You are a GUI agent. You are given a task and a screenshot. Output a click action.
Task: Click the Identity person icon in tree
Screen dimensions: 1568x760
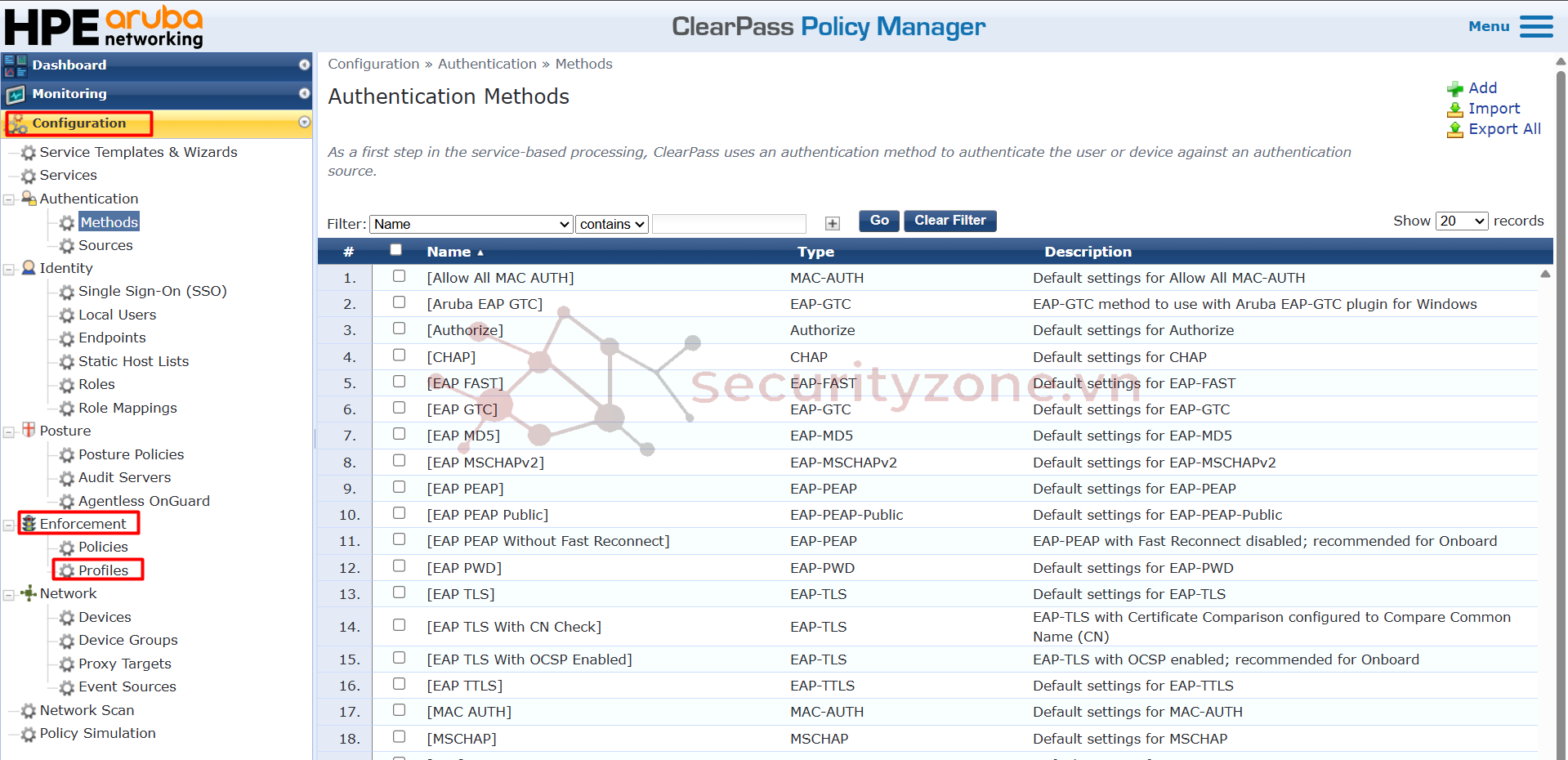(29, 268)
